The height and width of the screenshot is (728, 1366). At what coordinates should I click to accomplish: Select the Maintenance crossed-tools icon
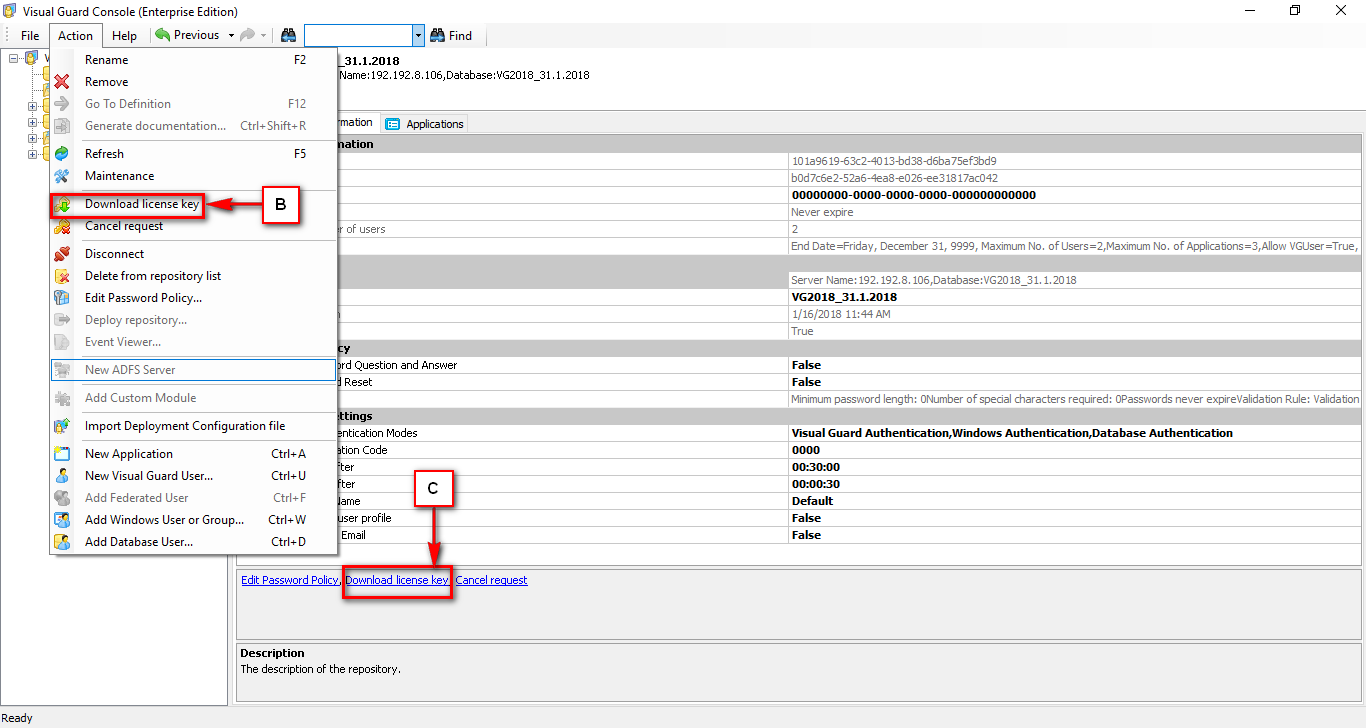point(62,175)
